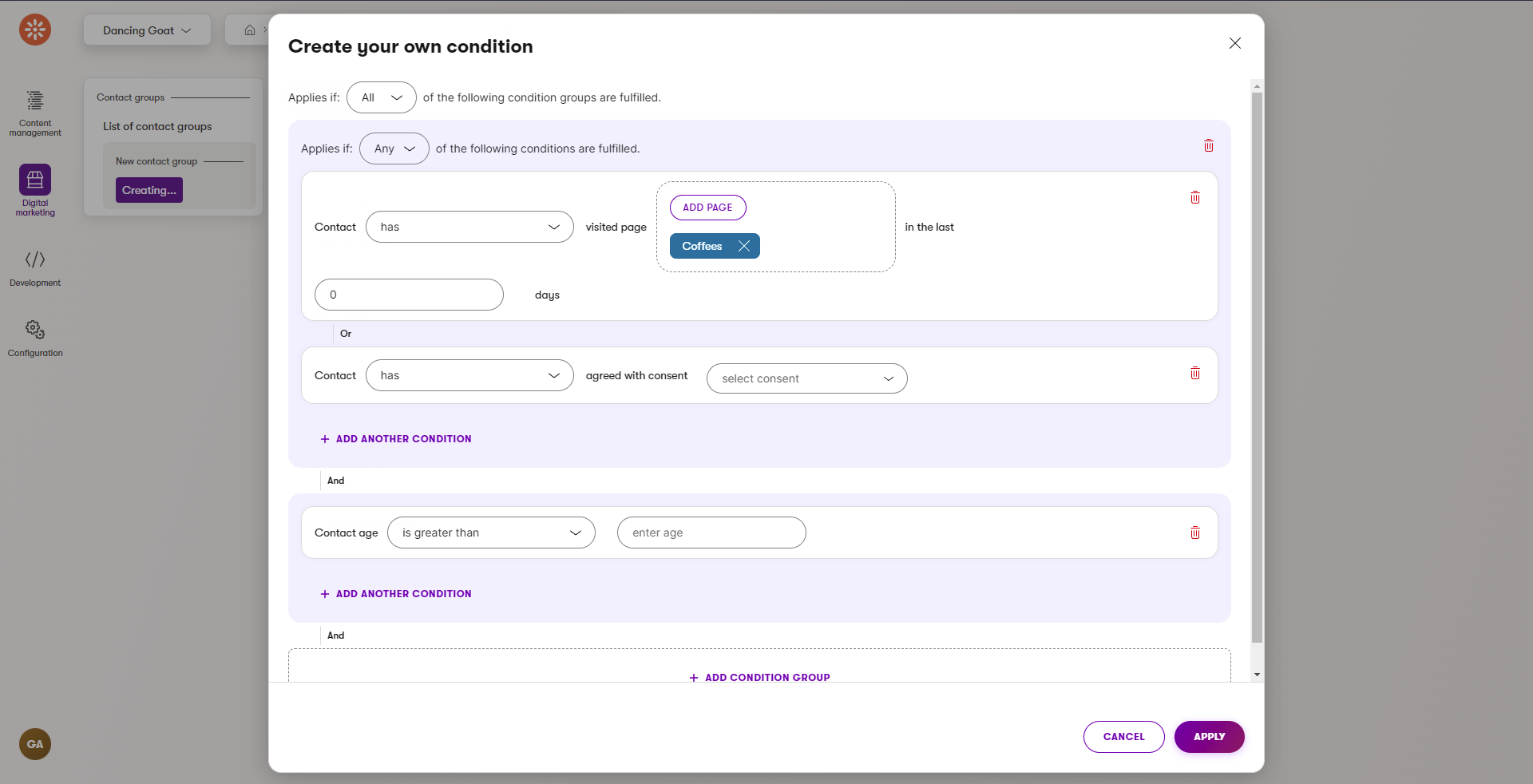Screen dimensions: 1533x784
Task: Open the Any conditions dropdown
Action: pyautogui.click(x=394, y=148)
